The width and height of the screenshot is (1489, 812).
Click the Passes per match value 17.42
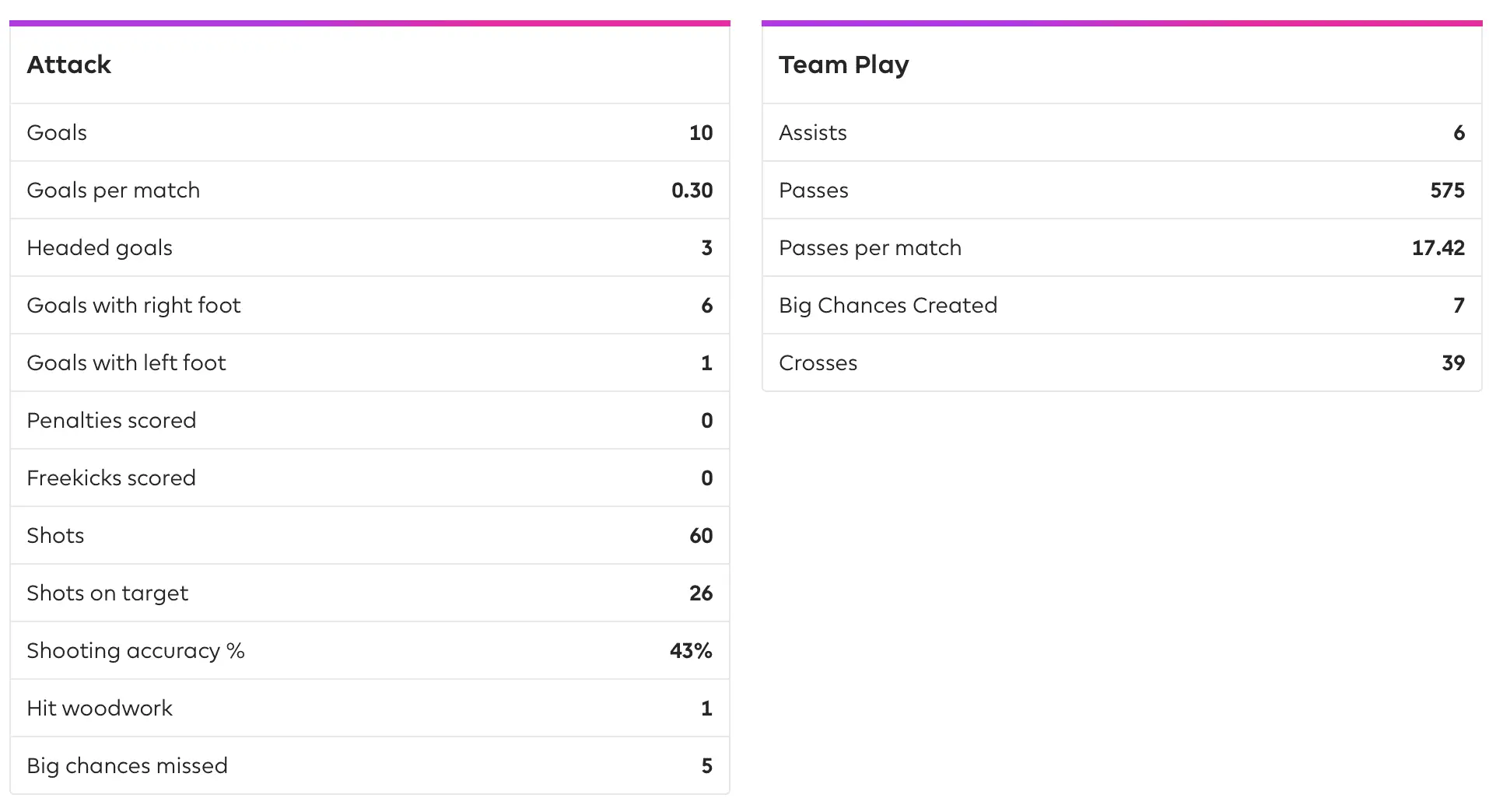(x=1438, y=248)
